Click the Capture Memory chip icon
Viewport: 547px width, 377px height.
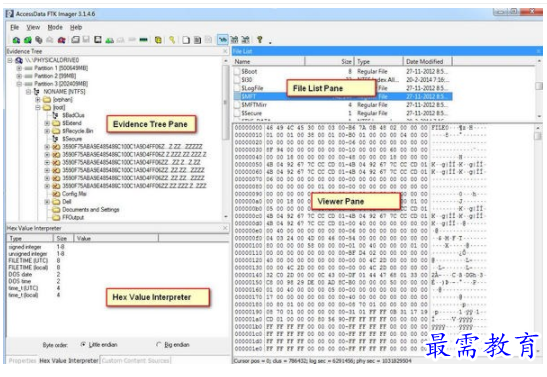pyautogui.click(x=143, y=40)
